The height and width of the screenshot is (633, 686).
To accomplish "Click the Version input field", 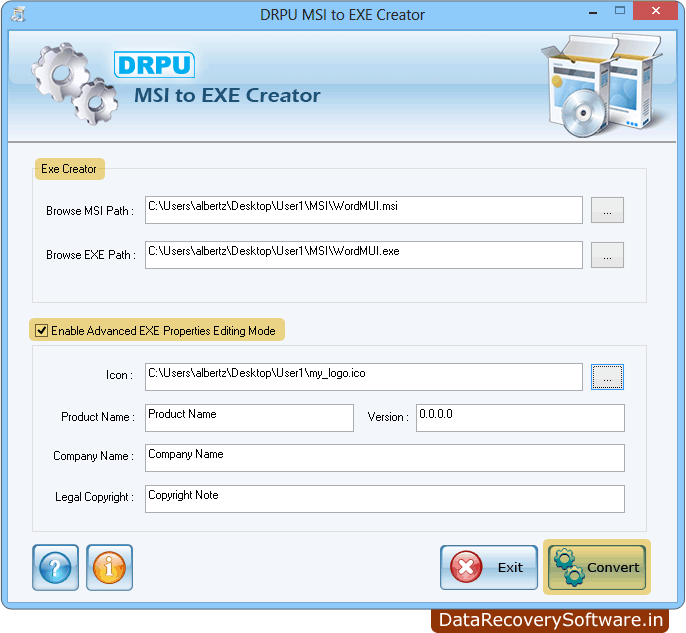I will click(520, 418).
